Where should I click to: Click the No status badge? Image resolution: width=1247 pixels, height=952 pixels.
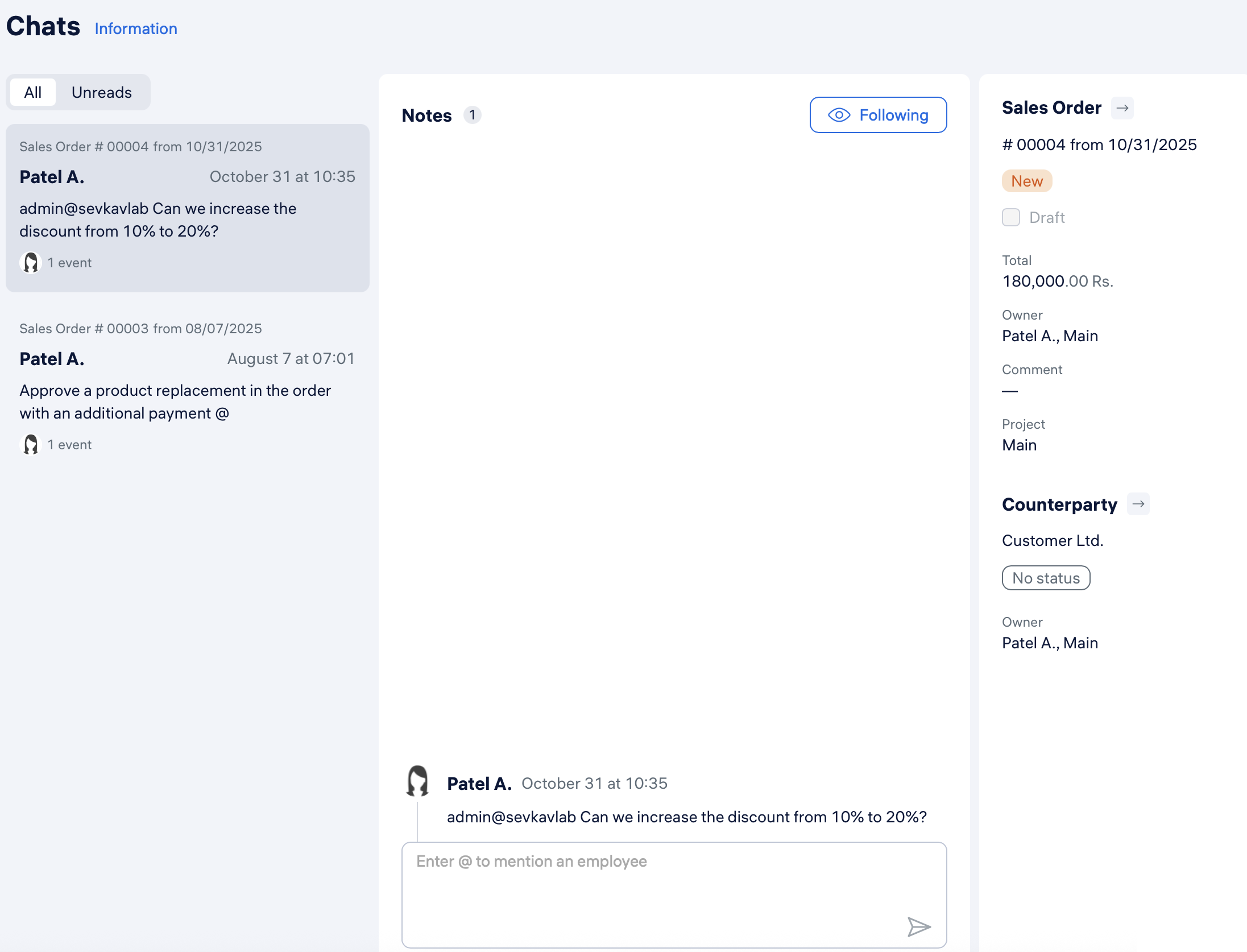pyautogui.click(x=1046, y=578)
